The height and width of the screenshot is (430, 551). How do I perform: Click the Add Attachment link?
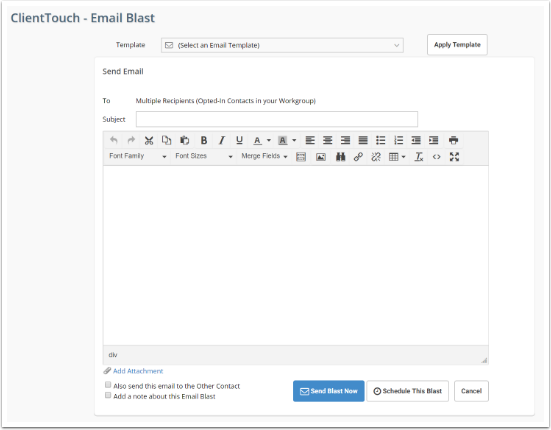click(x=138, y=371)
